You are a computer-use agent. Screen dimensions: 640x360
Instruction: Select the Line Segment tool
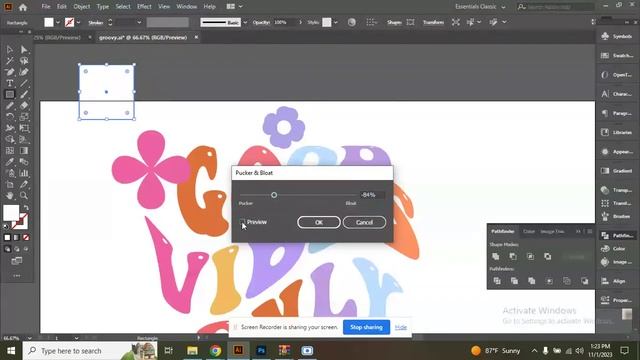24,83
